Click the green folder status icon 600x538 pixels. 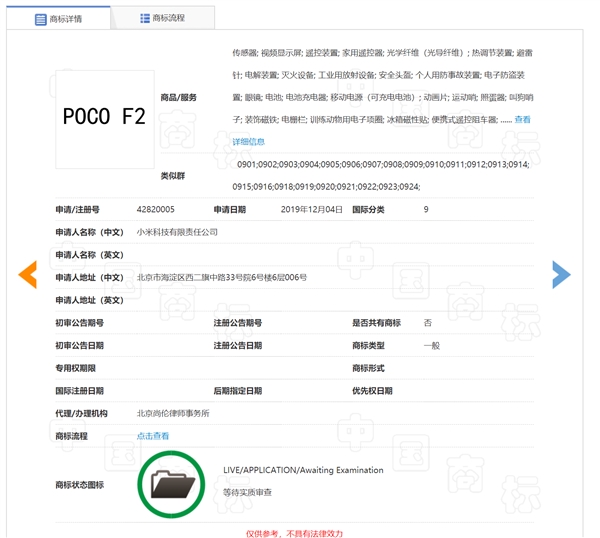(171, 484)
